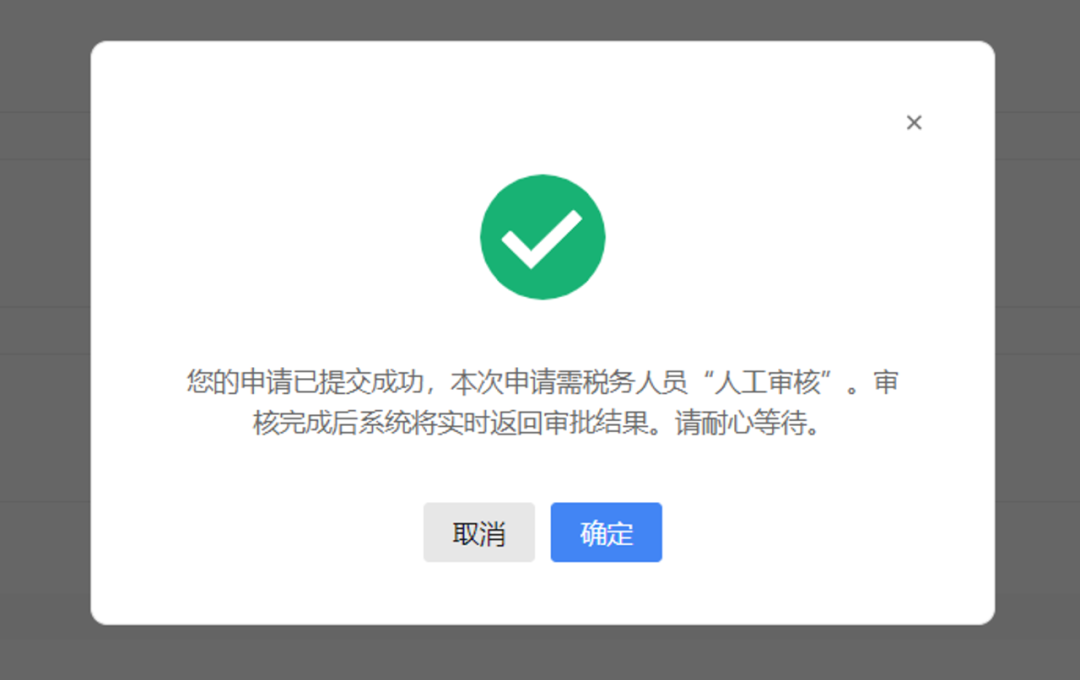Image resolution: width=1080 pixels, height=680 pixels.
Task: Click the 您的申请已提交成功 message text
Action: 305,382
